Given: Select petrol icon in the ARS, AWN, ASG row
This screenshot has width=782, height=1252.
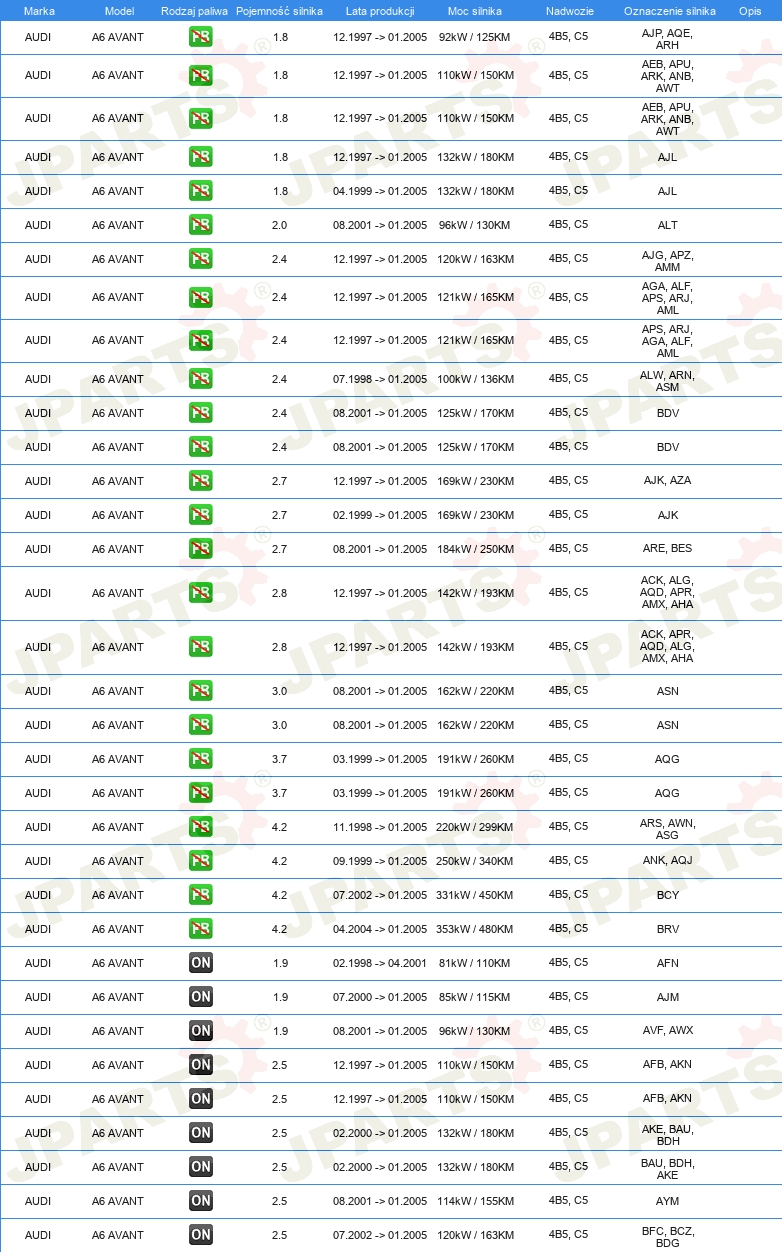Looking at the screenshot, I should 200,827.
